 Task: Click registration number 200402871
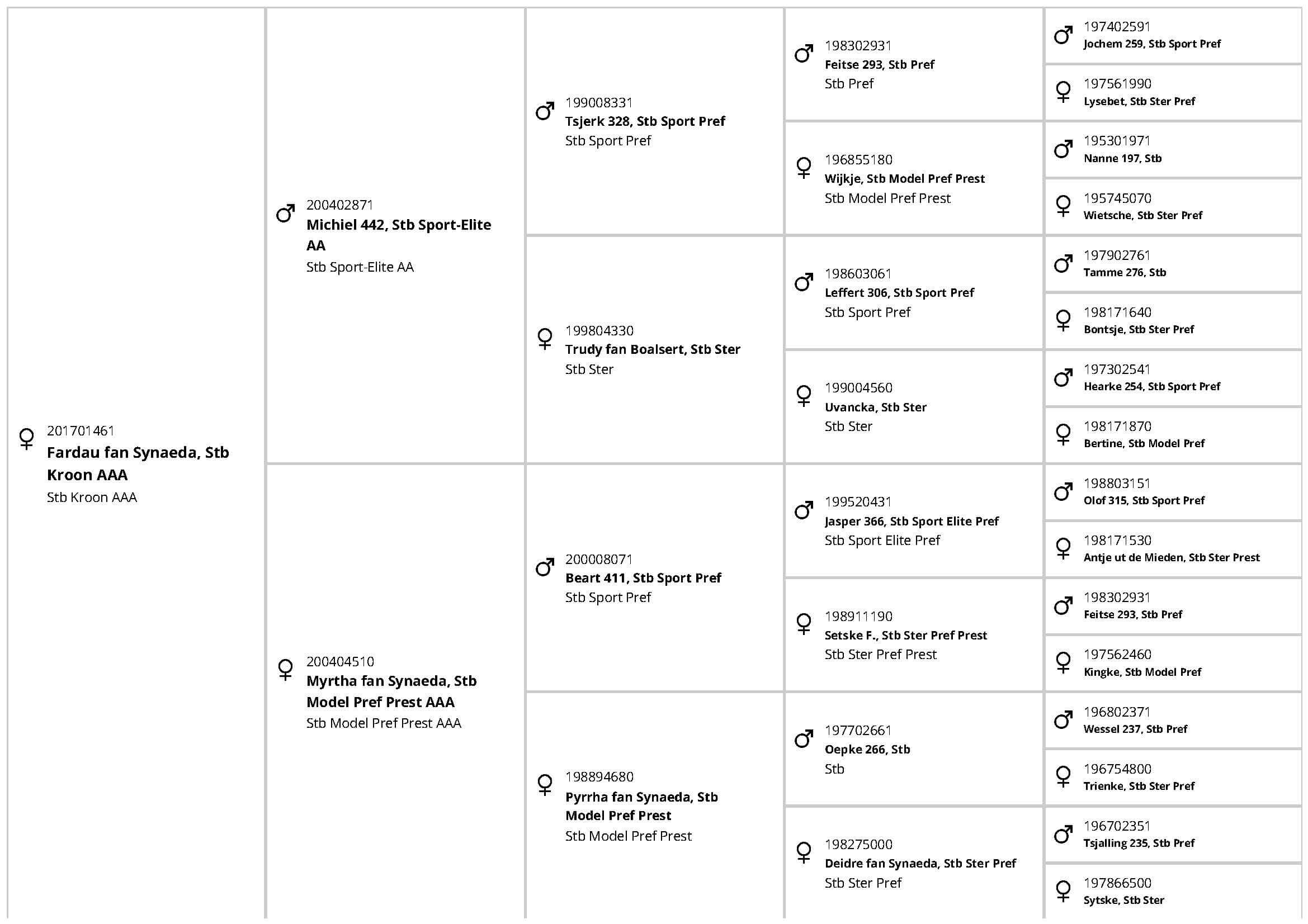tap(339, 205)
